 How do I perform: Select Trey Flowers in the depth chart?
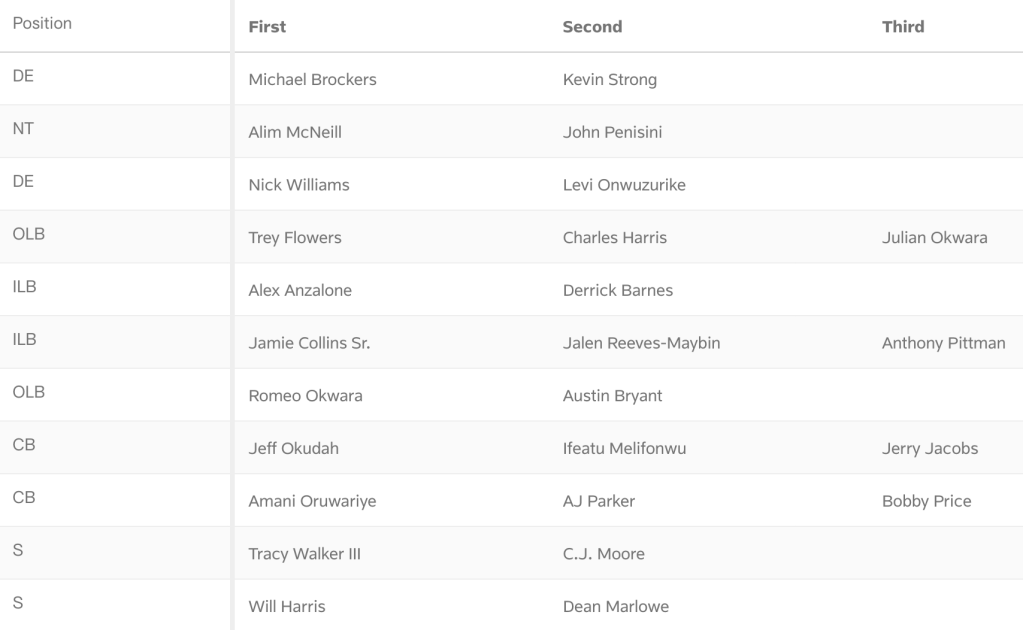click(x=295, y=238)
